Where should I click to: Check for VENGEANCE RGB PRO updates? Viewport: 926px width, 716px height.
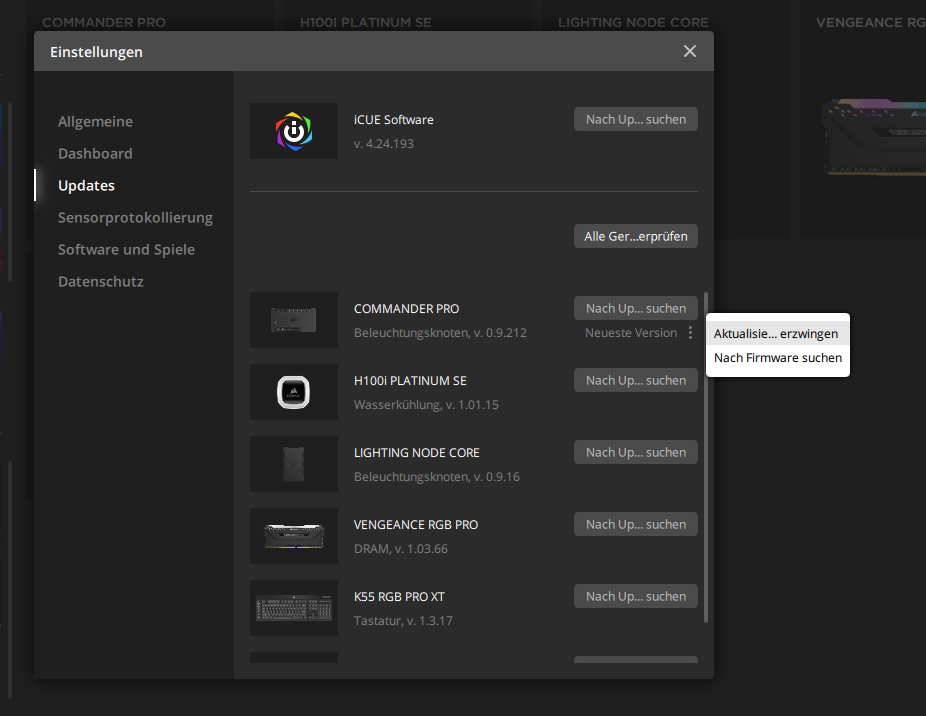click(635, 525)
